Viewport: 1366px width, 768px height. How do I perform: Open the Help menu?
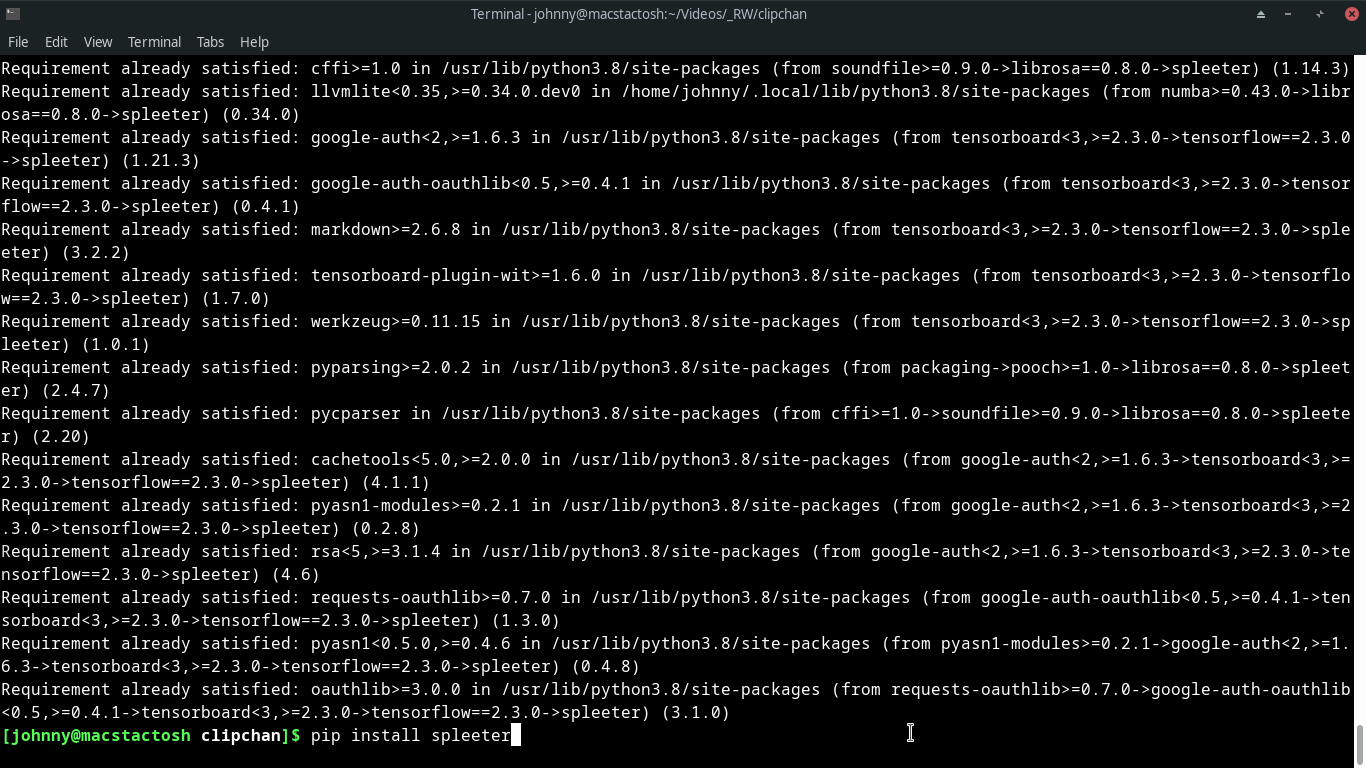click(x=254, y=42)
